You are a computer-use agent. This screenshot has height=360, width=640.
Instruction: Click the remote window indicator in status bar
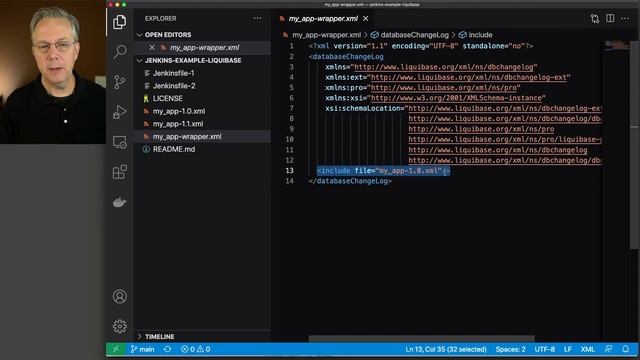tap(116, 349)
